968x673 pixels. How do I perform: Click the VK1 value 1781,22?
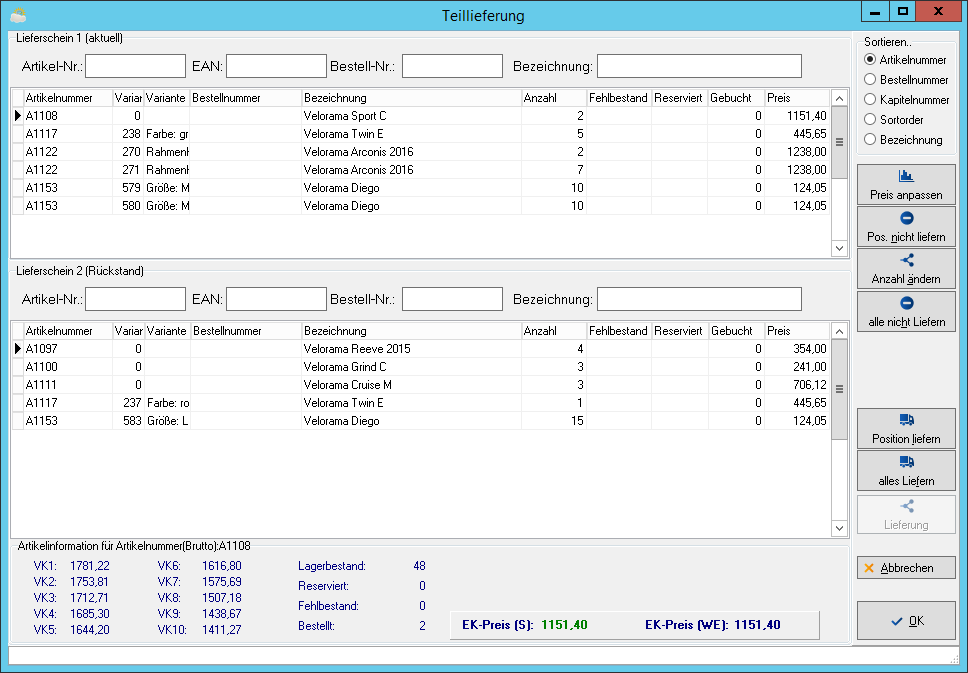click(90, 566)
